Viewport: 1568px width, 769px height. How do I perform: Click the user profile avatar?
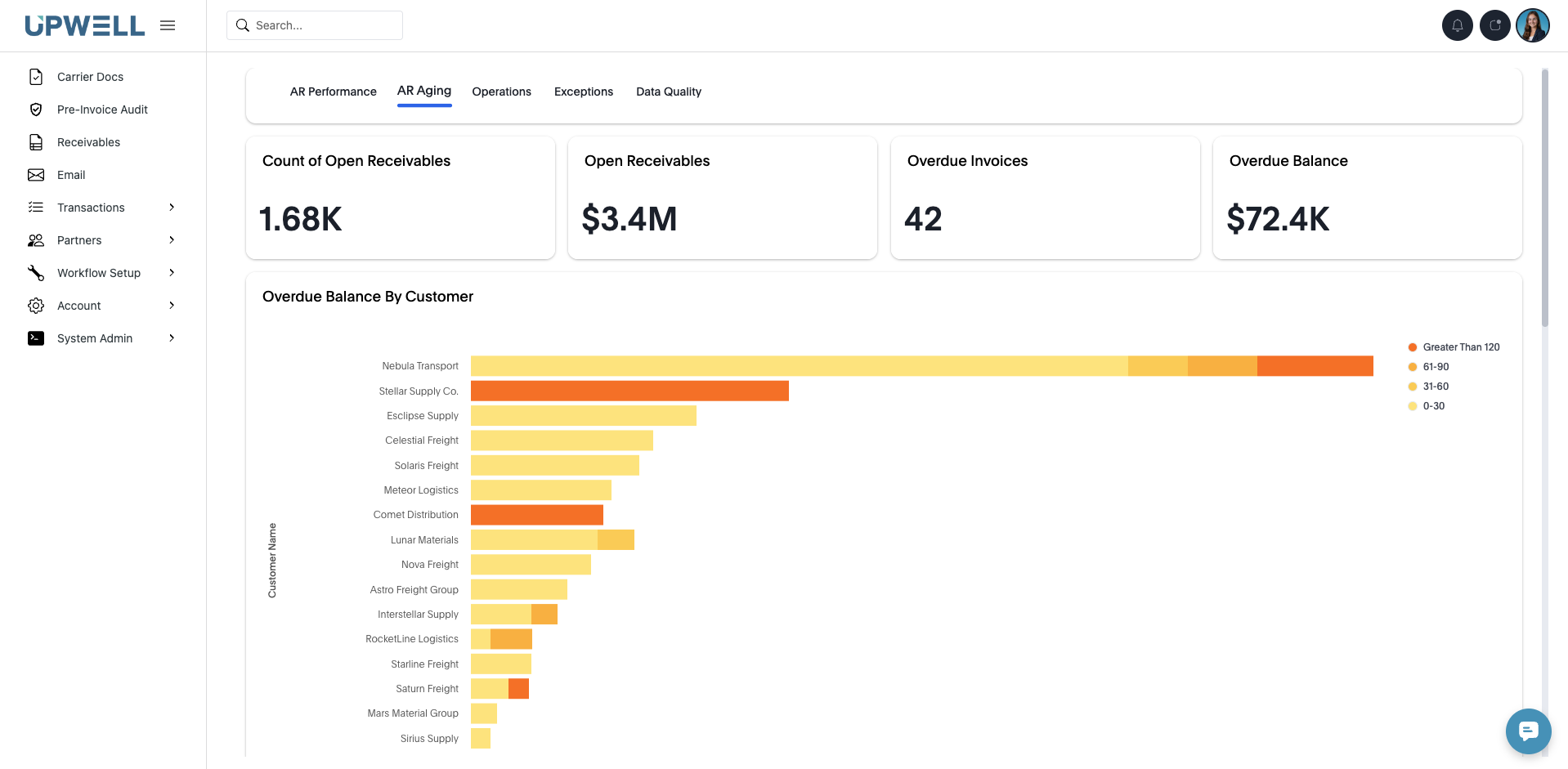tap(1532, 25)
